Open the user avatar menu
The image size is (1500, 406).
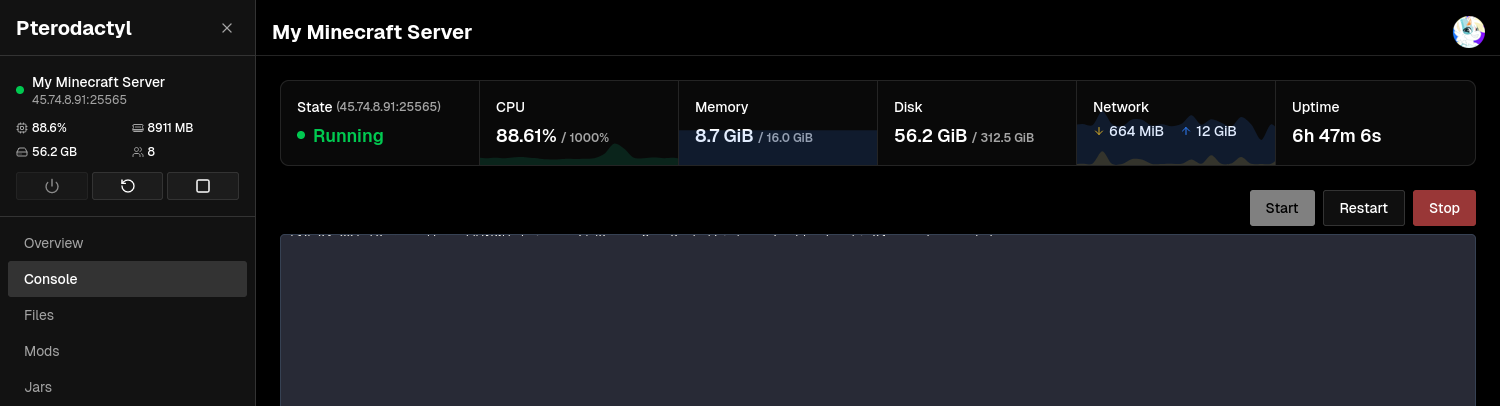point(1468,32)
